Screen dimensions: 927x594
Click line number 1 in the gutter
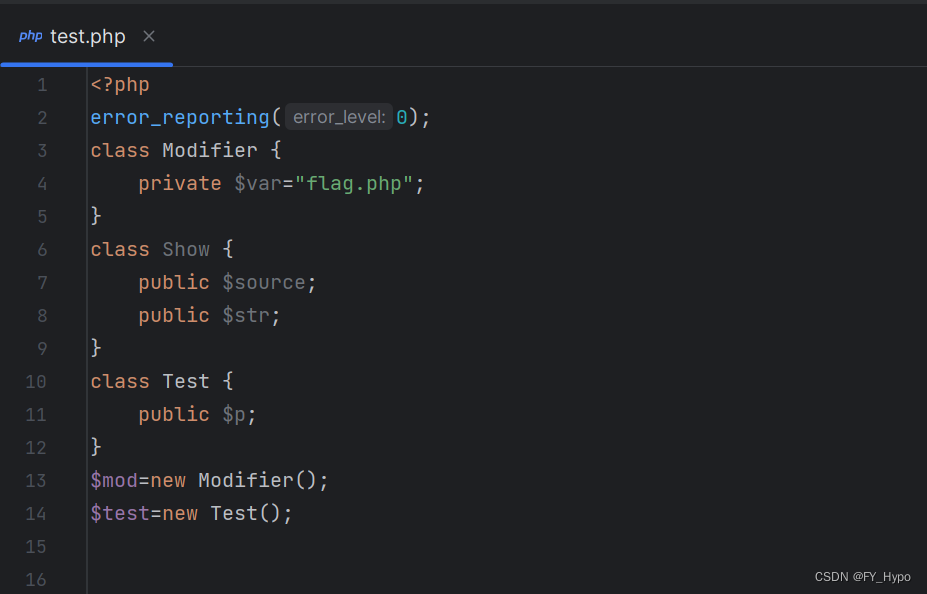click(42, 85)
